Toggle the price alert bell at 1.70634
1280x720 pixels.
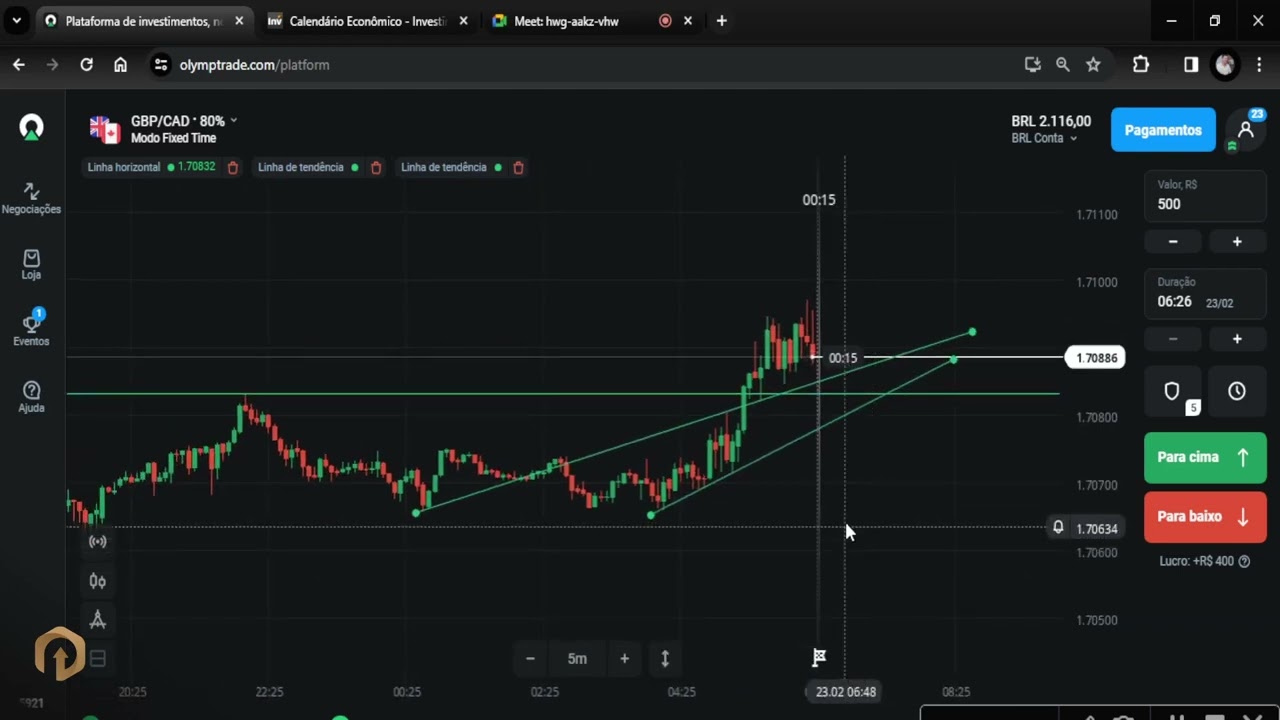coord(1058,527)
